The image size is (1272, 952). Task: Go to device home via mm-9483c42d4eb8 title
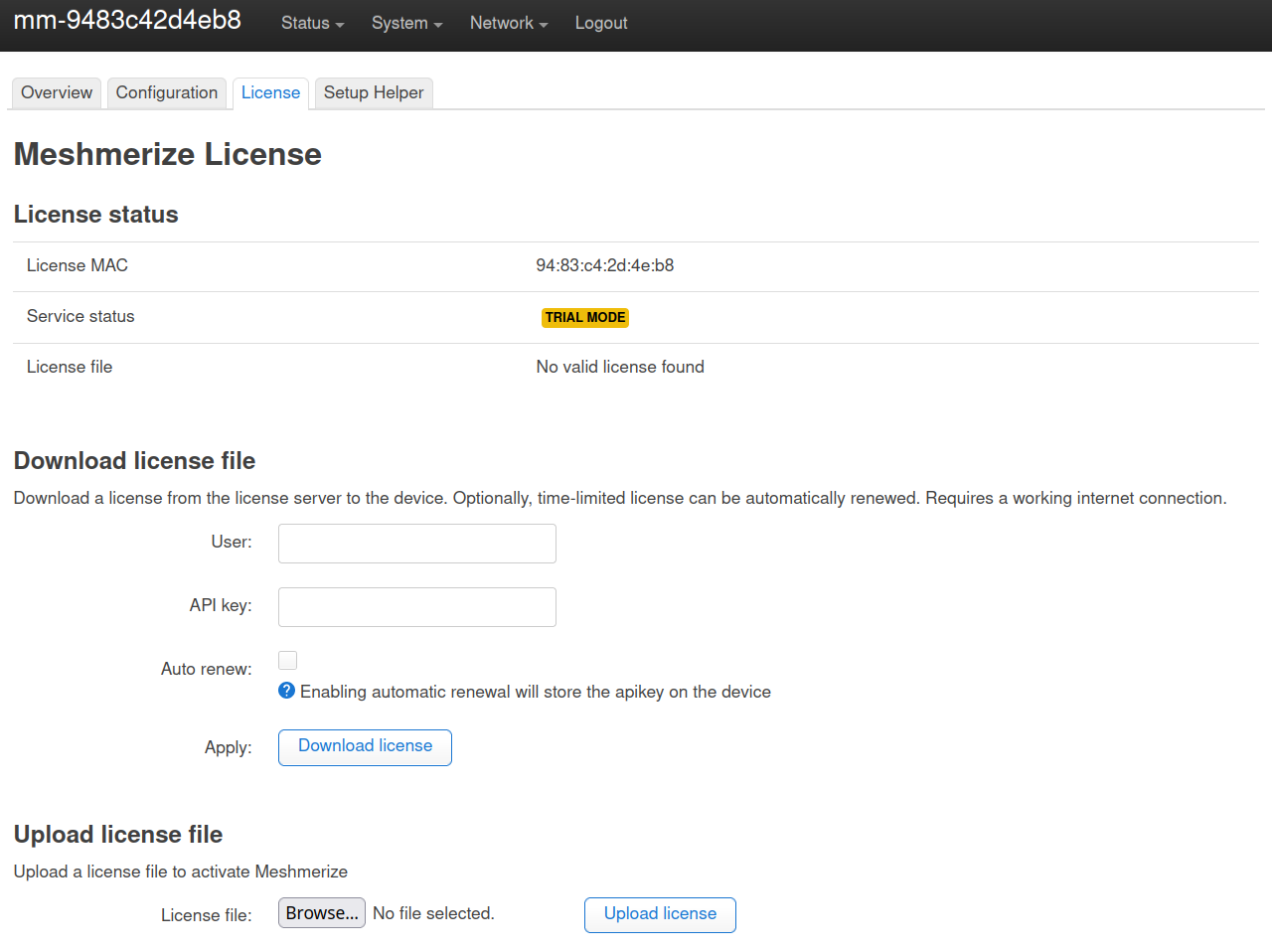click(127, 20)
